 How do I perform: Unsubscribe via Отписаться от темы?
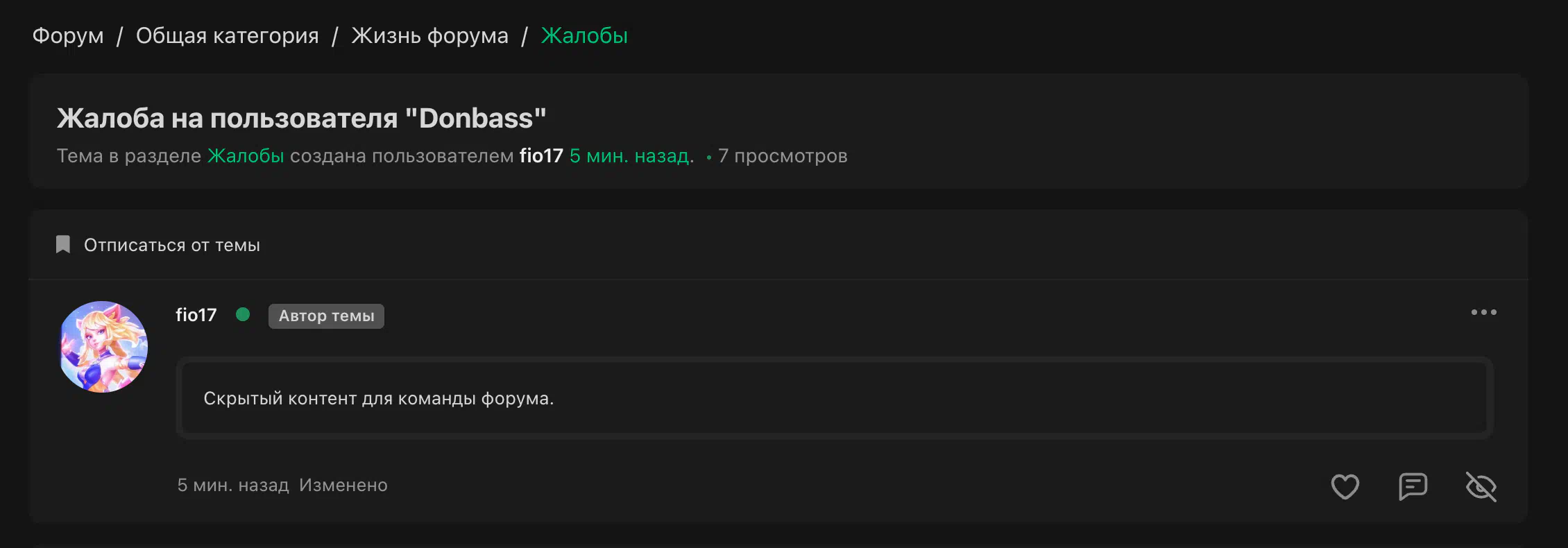point(172,245)
